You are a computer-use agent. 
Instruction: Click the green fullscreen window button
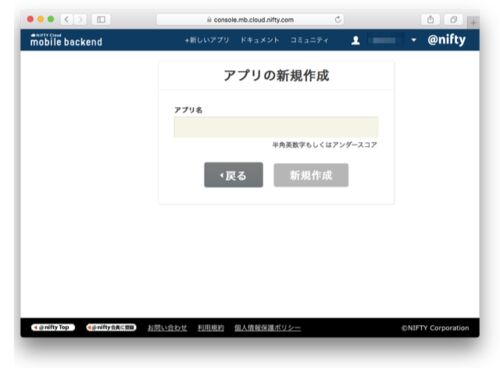click(51, 19)
